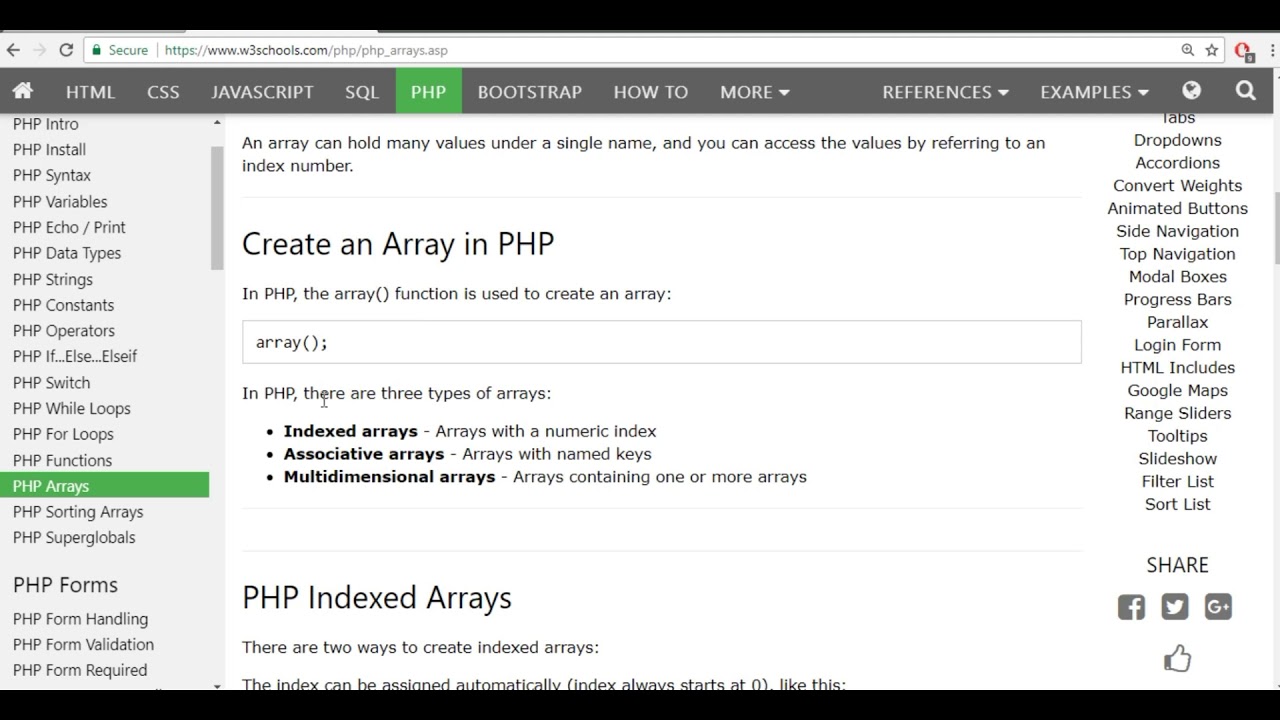Open PHP Superglobals in sidebar

[x=74, y=537]
